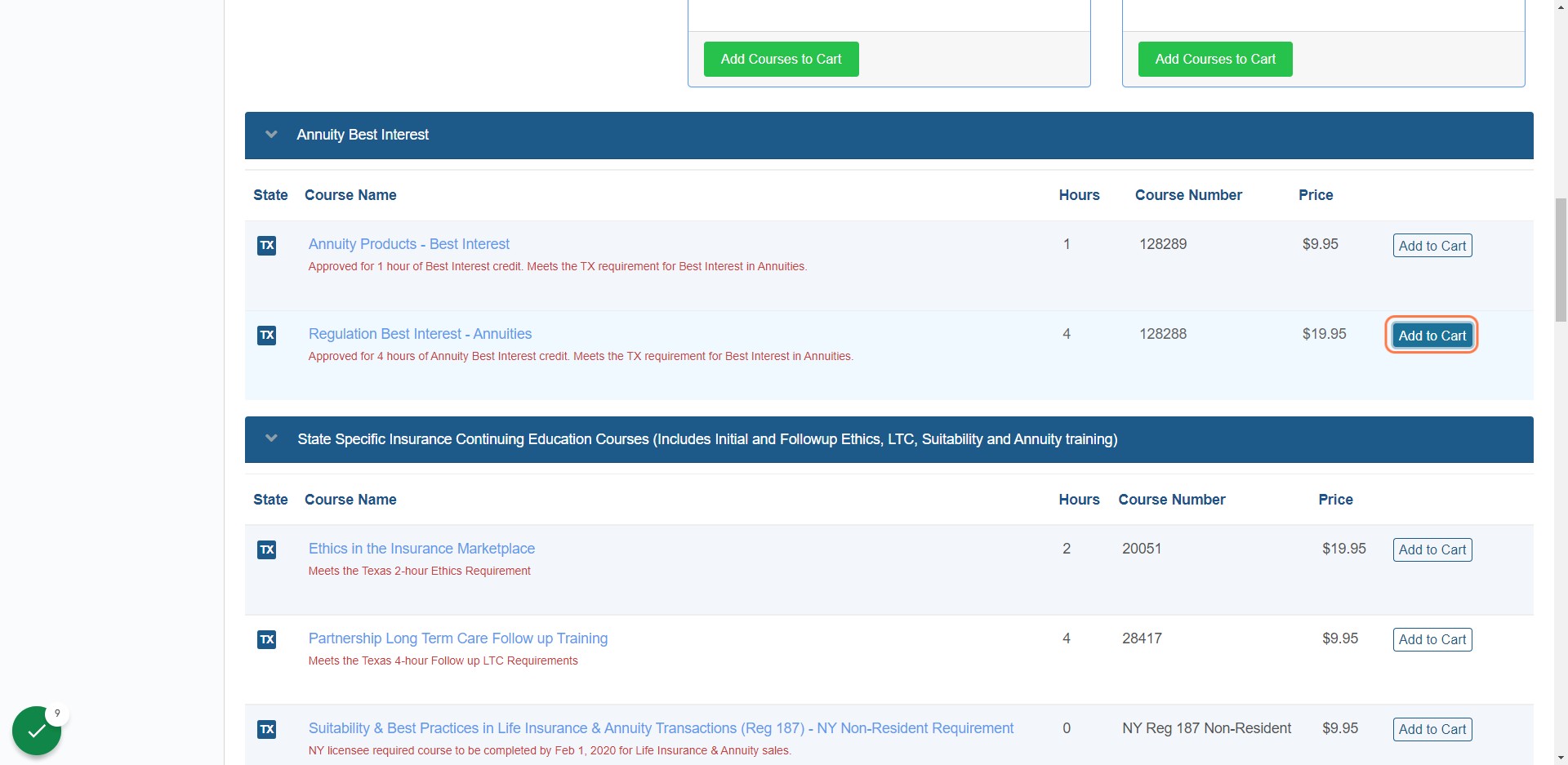Screen dimensions: 1568x765
Task: Add Ethics in the Insurance Marketplace to cart
Action: 1432,550
